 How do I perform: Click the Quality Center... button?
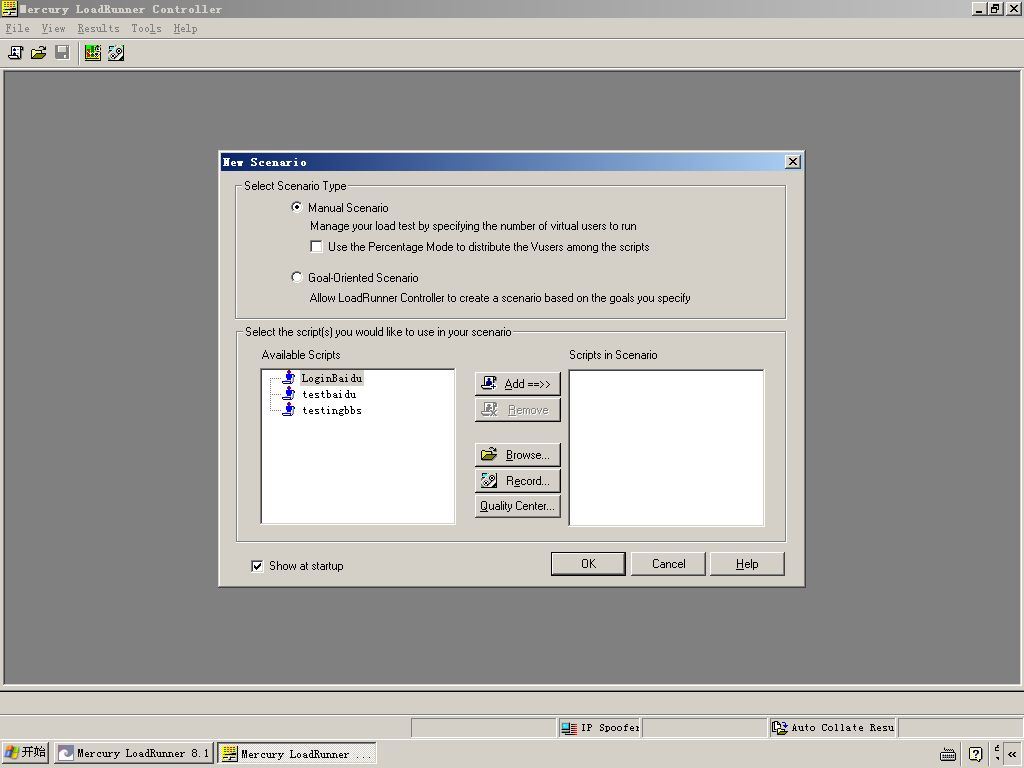click(x=518, y=506)
